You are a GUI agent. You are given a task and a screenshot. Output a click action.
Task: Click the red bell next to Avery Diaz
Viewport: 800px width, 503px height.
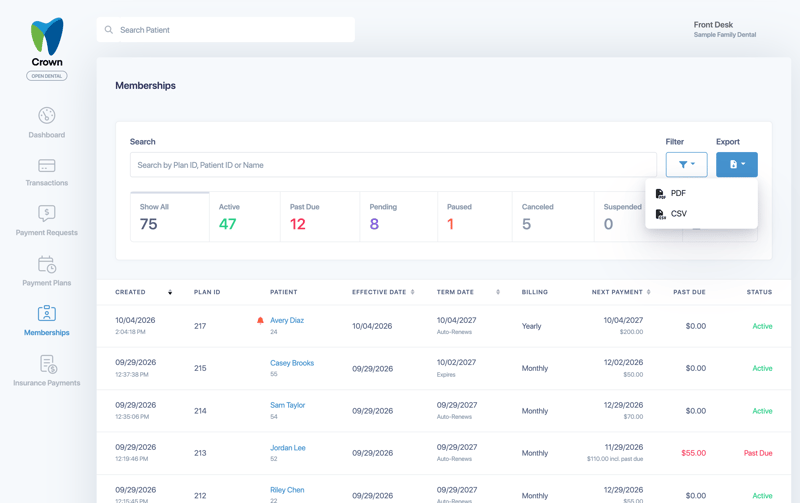260,320
